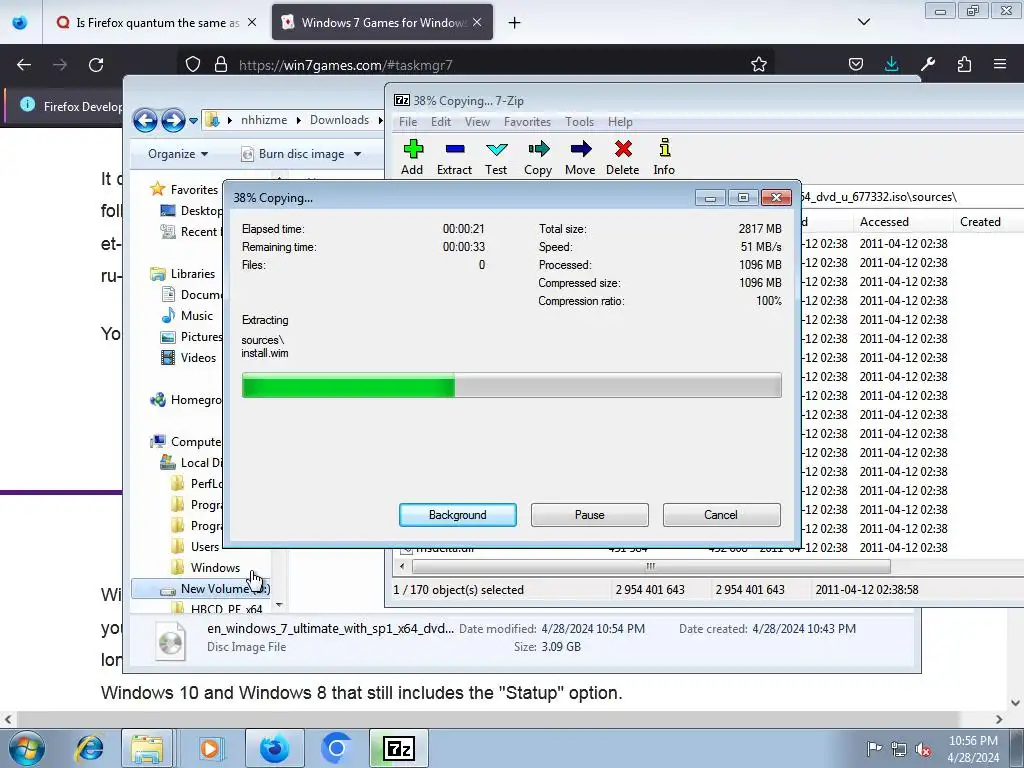Click the site security padlock icon
Viewport: 1024px width, 768px height.
point(221,65)
